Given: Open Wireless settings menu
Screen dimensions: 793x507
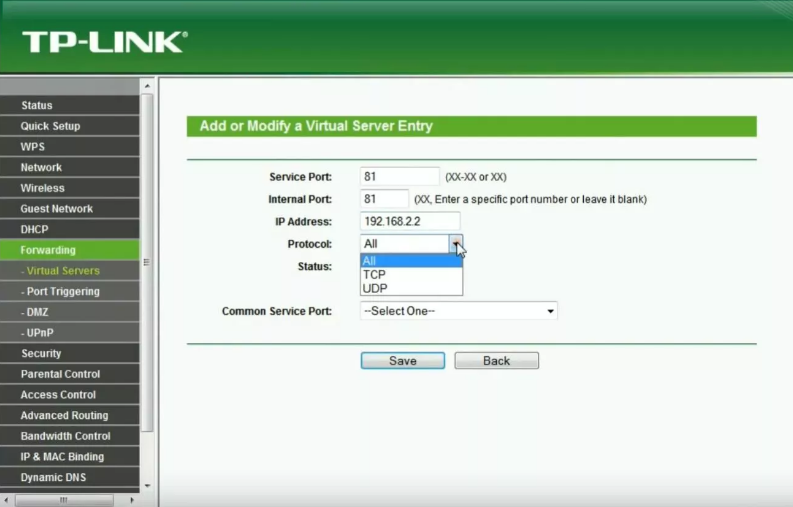Looking at the screenshot, I should (x=70, y=188).
